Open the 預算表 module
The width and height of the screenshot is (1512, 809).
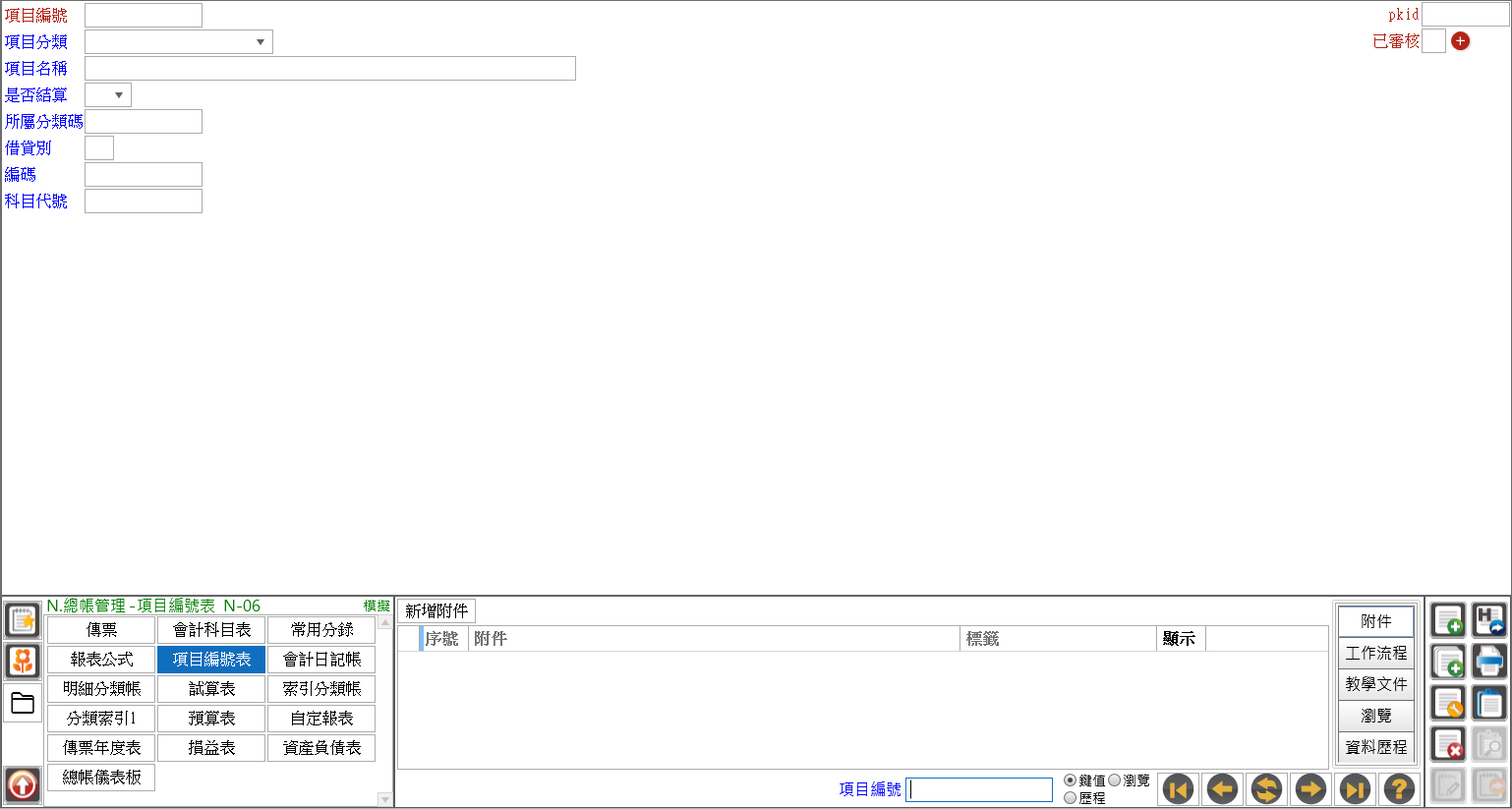click(211, 719)
